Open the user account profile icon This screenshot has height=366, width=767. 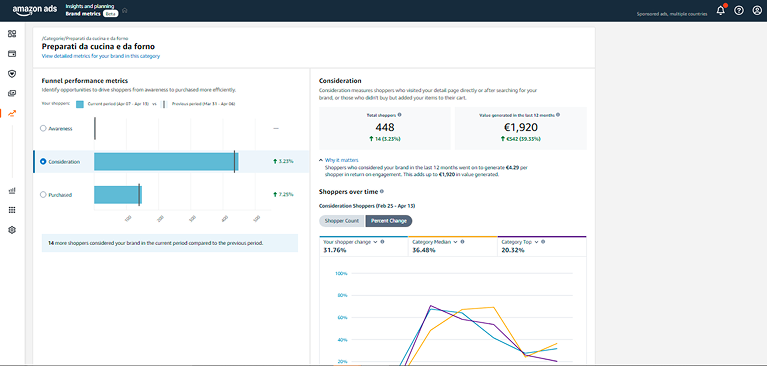757,11
